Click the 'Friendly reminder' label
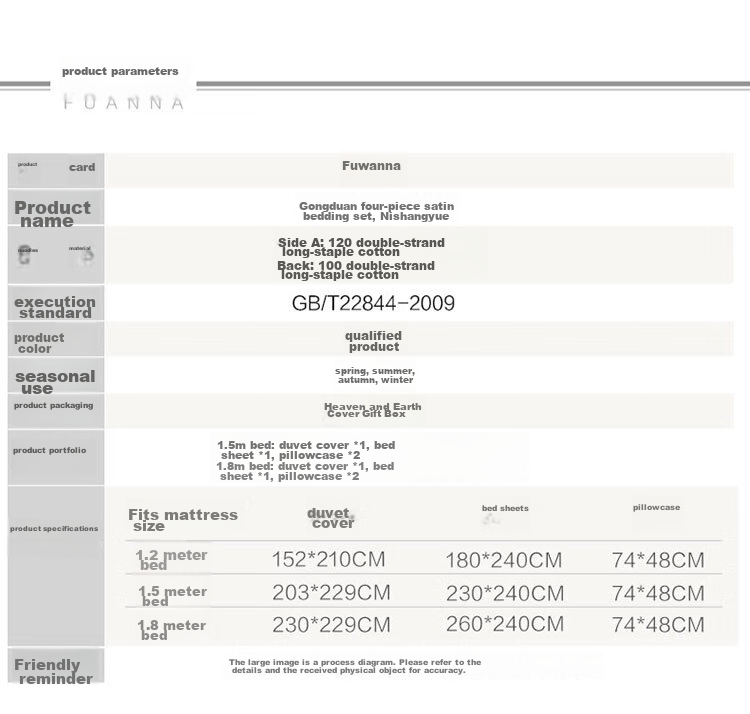 coord(54,671)
